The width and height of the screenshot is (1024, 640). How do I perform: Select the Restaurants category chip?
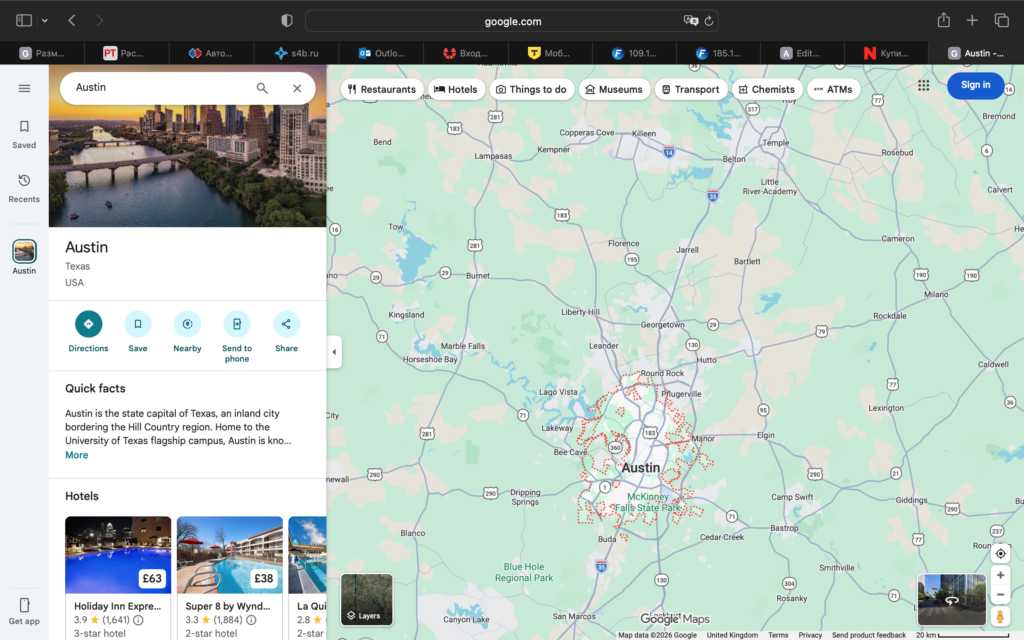381,89
